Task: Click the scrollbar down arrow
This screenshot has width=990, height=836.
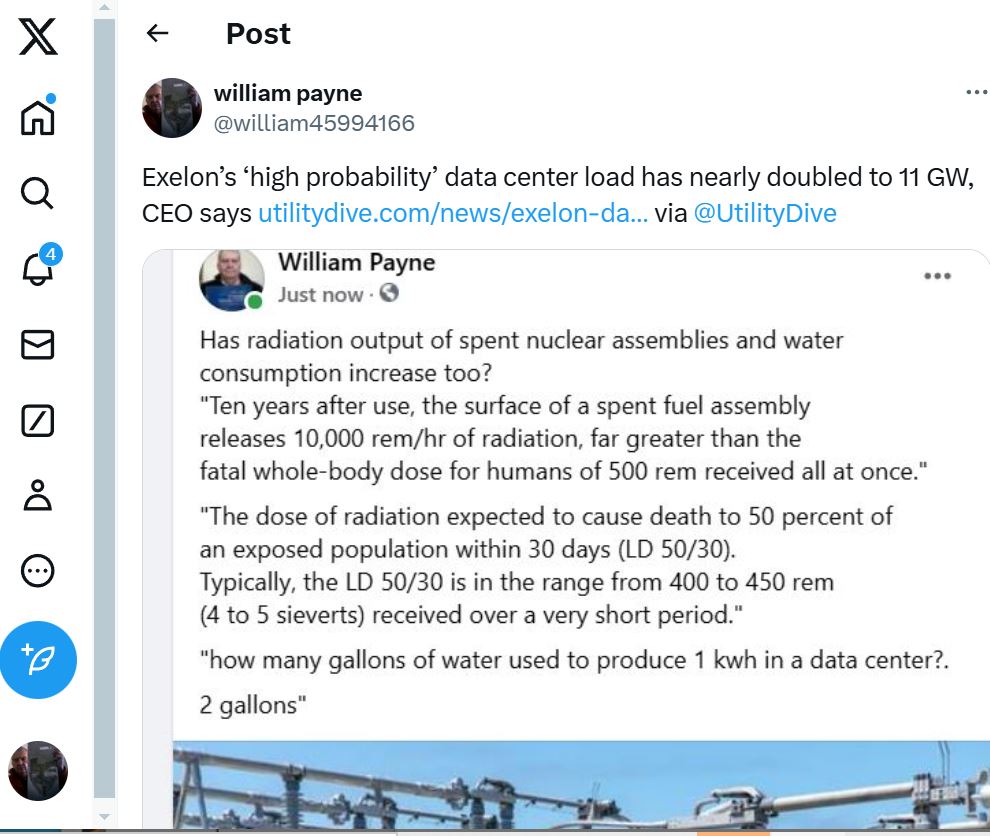Action: 104,816
